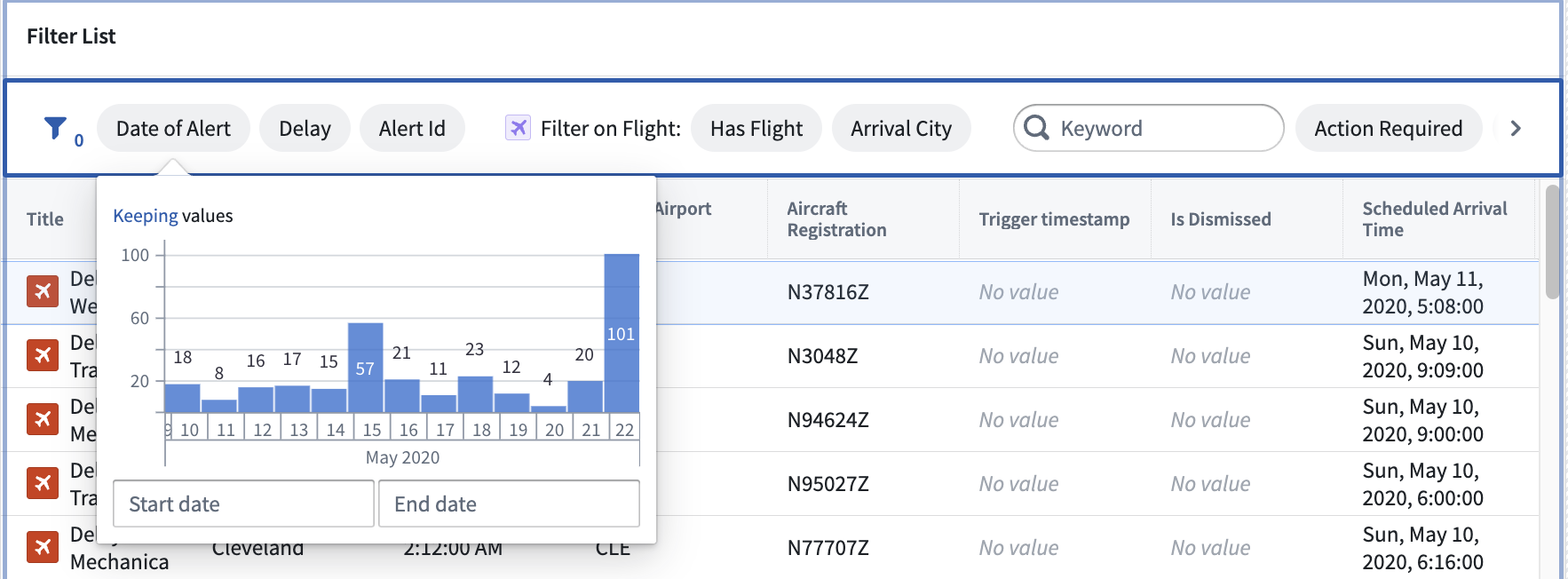Open the Date of Alert filter
Screen dimensions: 1568x579
click(173, 128)
